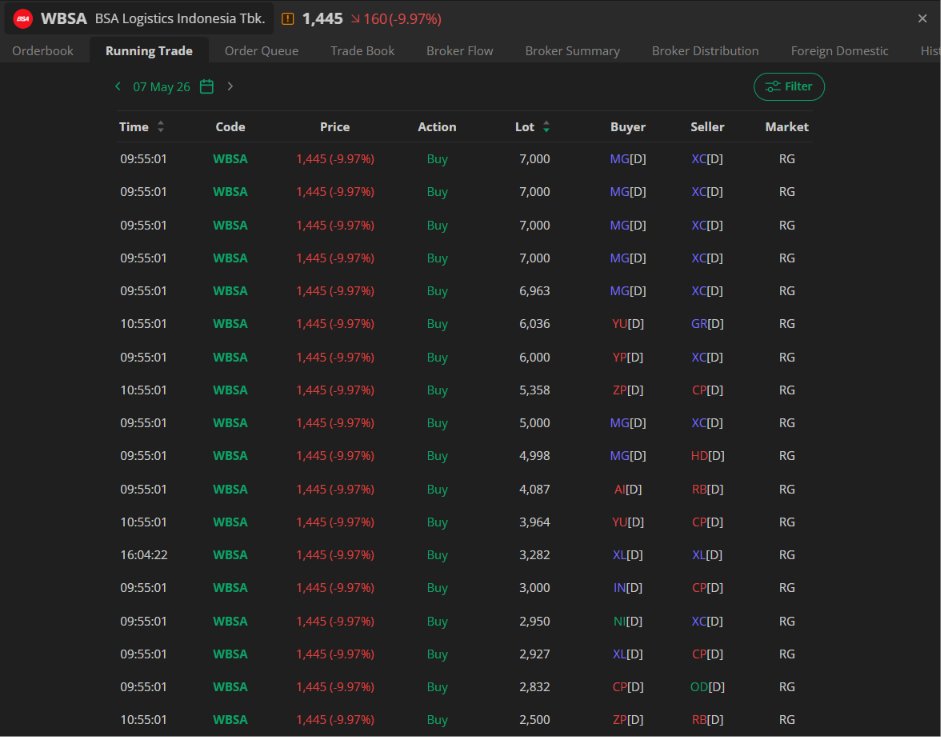Click seller RB[D] in 2,500 lot row
Viewport: 941px width, 737px height.
[707, 720]
